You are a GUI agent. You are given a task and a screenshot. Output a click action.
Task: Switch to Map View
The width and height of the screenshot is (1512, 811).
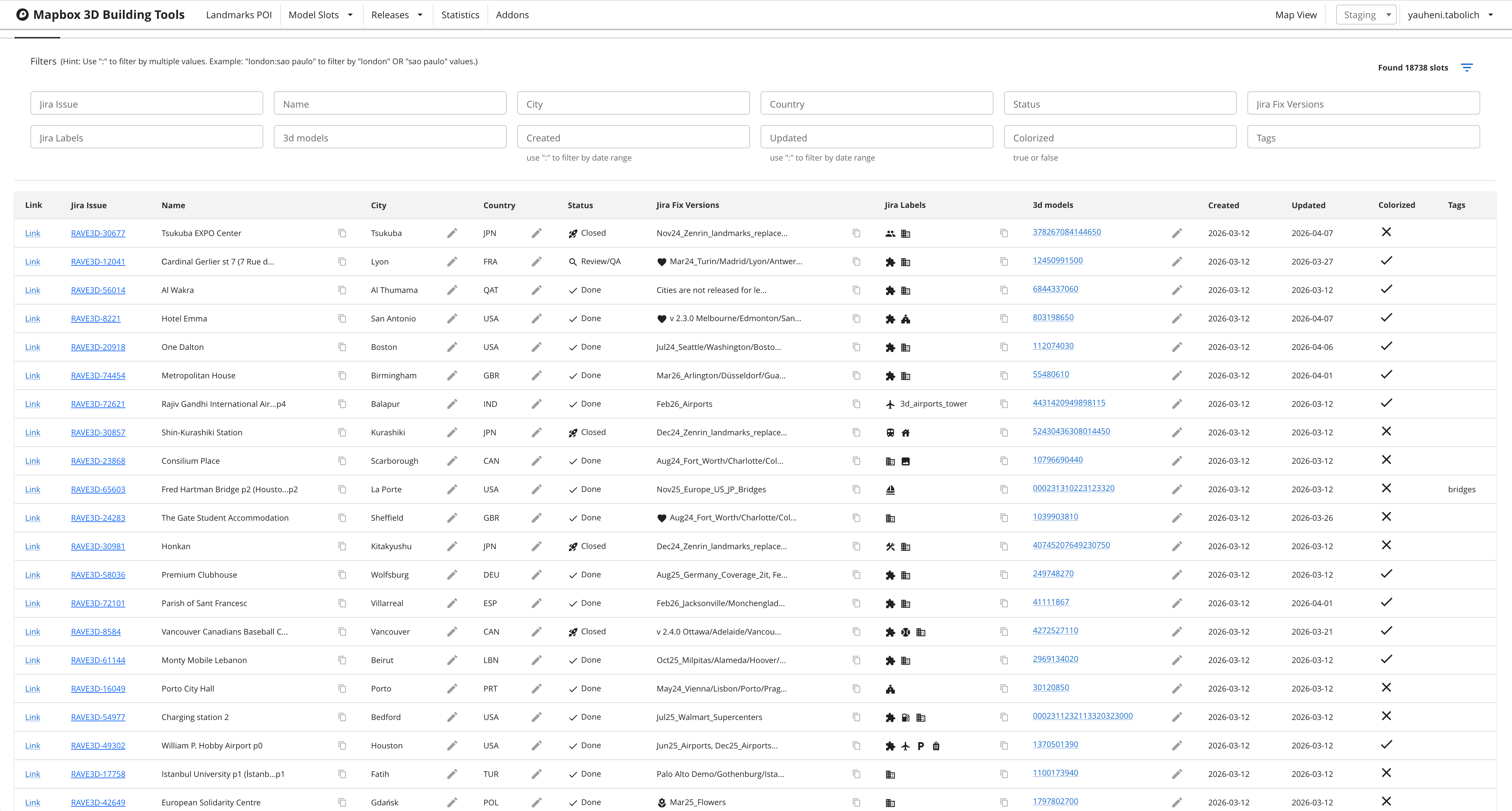coord(1296,15)
